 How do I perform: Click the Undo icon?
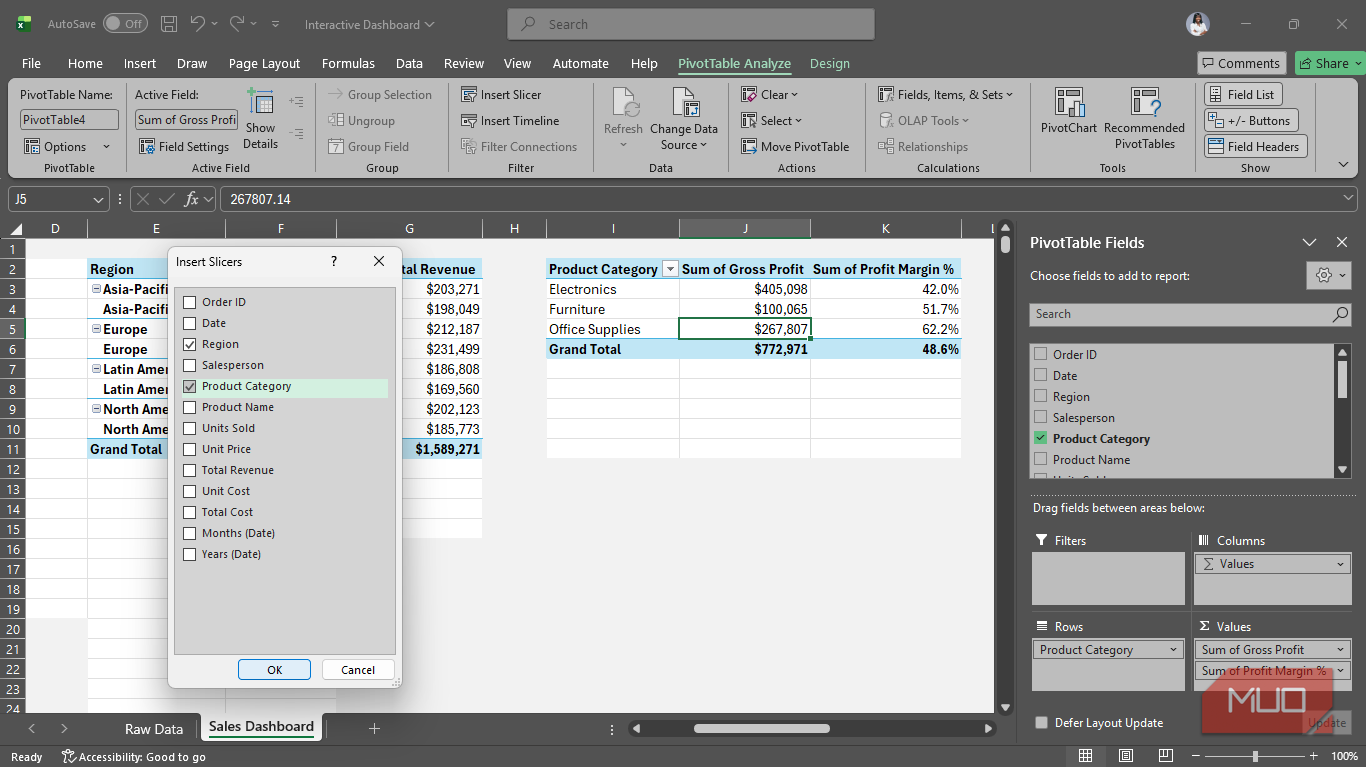pos(198,24)
